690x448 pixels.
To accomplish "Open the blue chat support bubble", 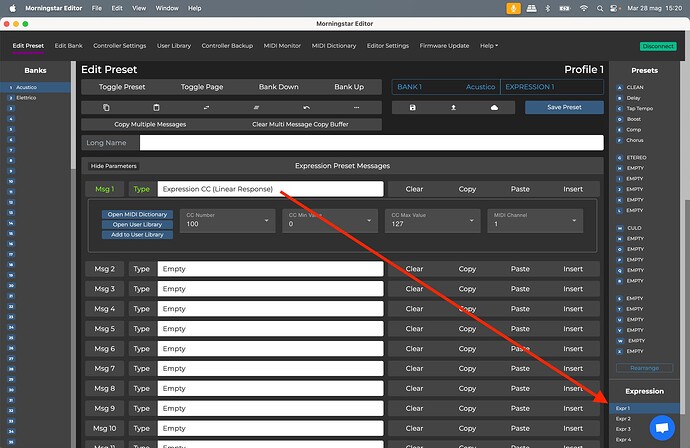I will tap(662, 428).
